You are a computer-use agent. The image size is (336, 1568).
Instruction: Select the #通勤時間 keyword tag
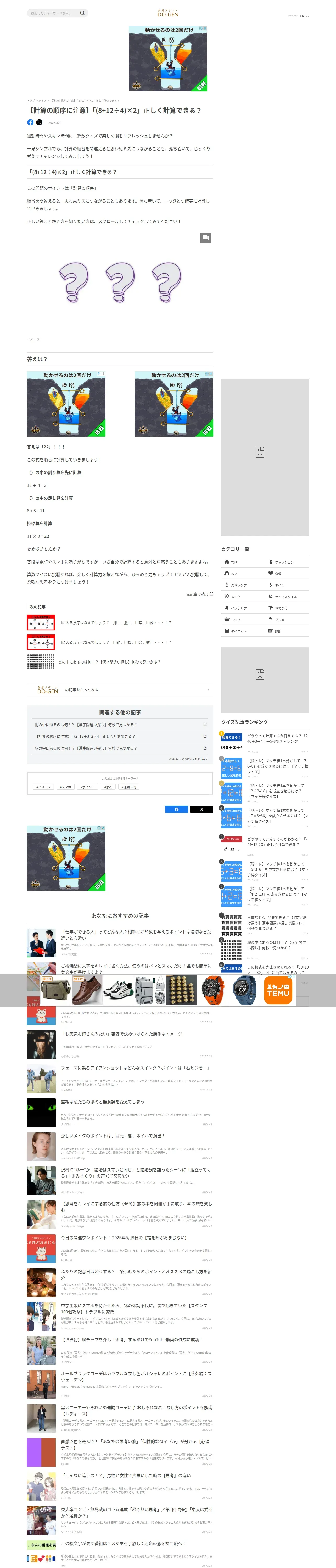point(129,787)
